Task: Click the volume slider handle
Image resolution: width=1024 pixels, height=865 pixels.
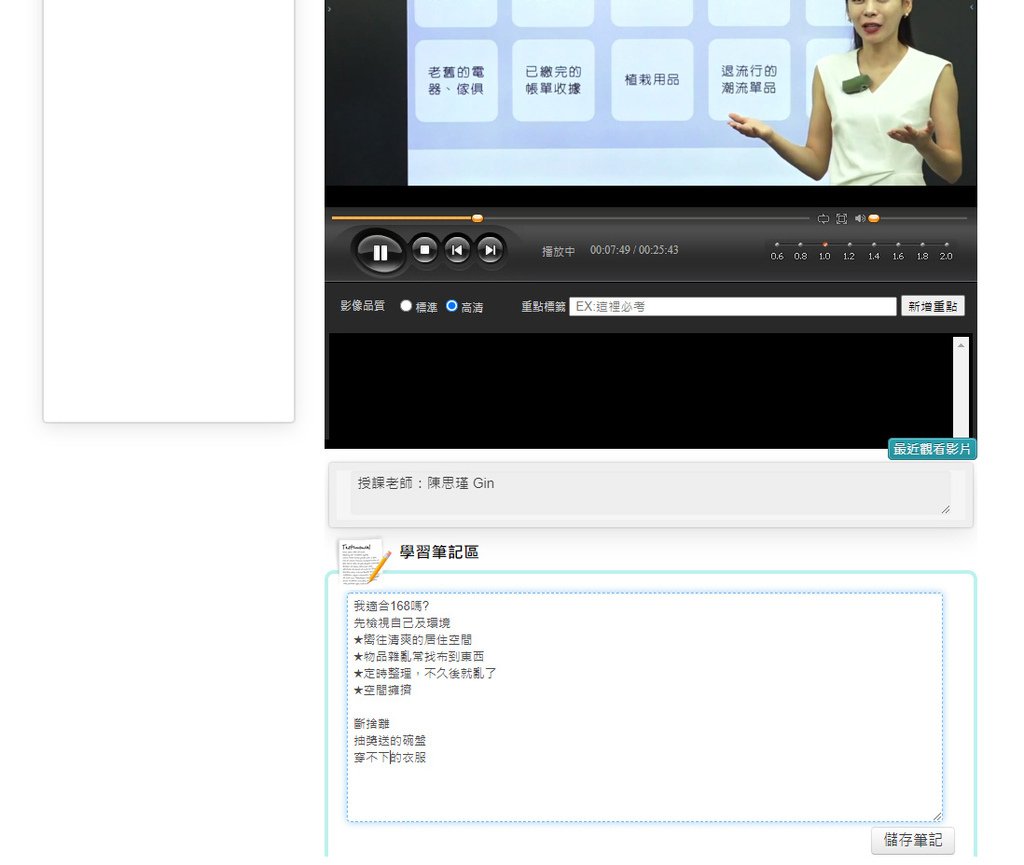Action: [874, 219]
